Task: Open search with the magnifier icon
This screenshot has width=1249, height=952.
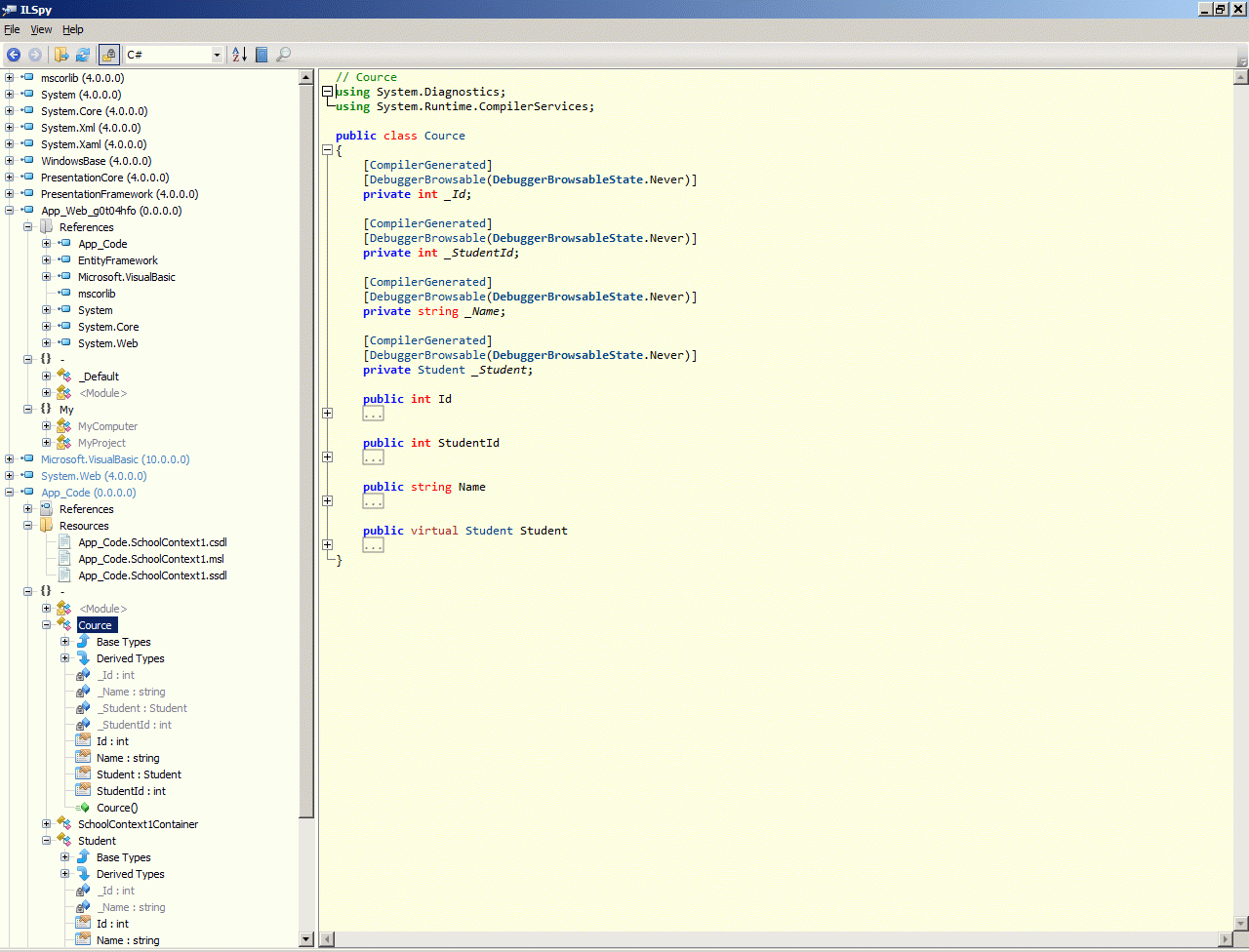Action: tap(283, 55)
